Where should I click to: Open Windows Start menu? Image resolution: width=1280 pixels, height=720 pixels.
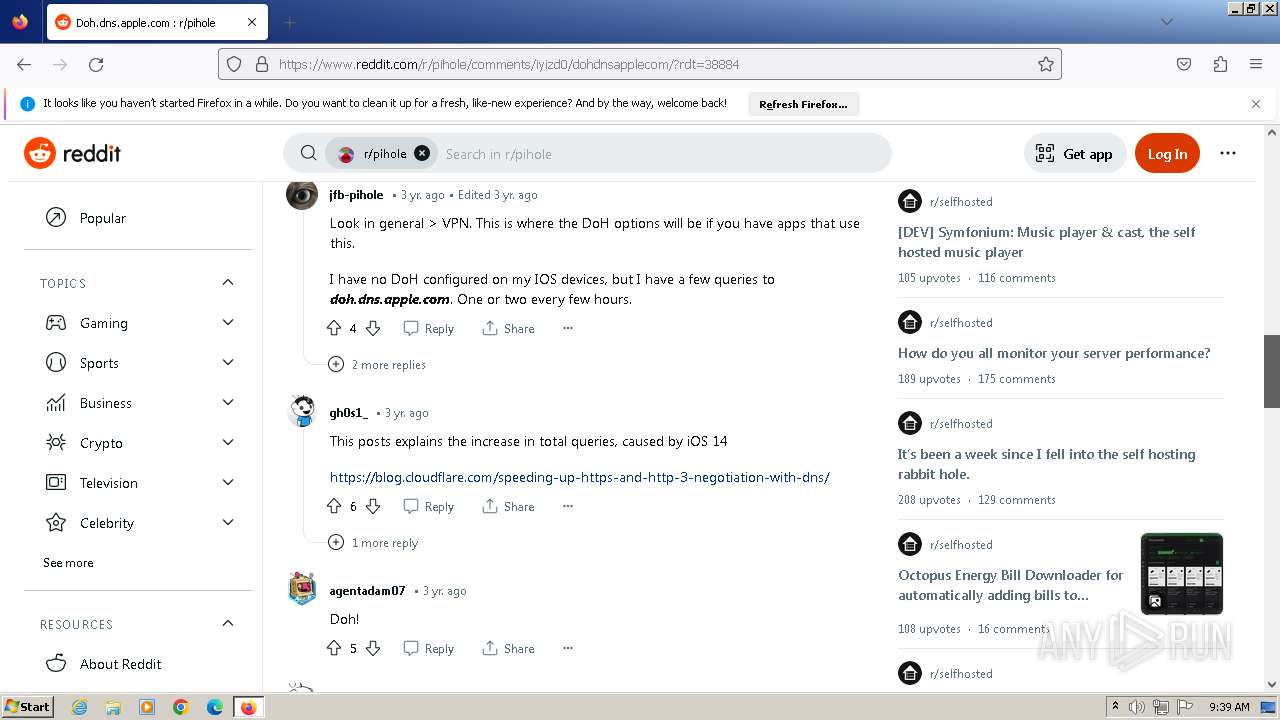pyautogui.click(x=28, y=706)
